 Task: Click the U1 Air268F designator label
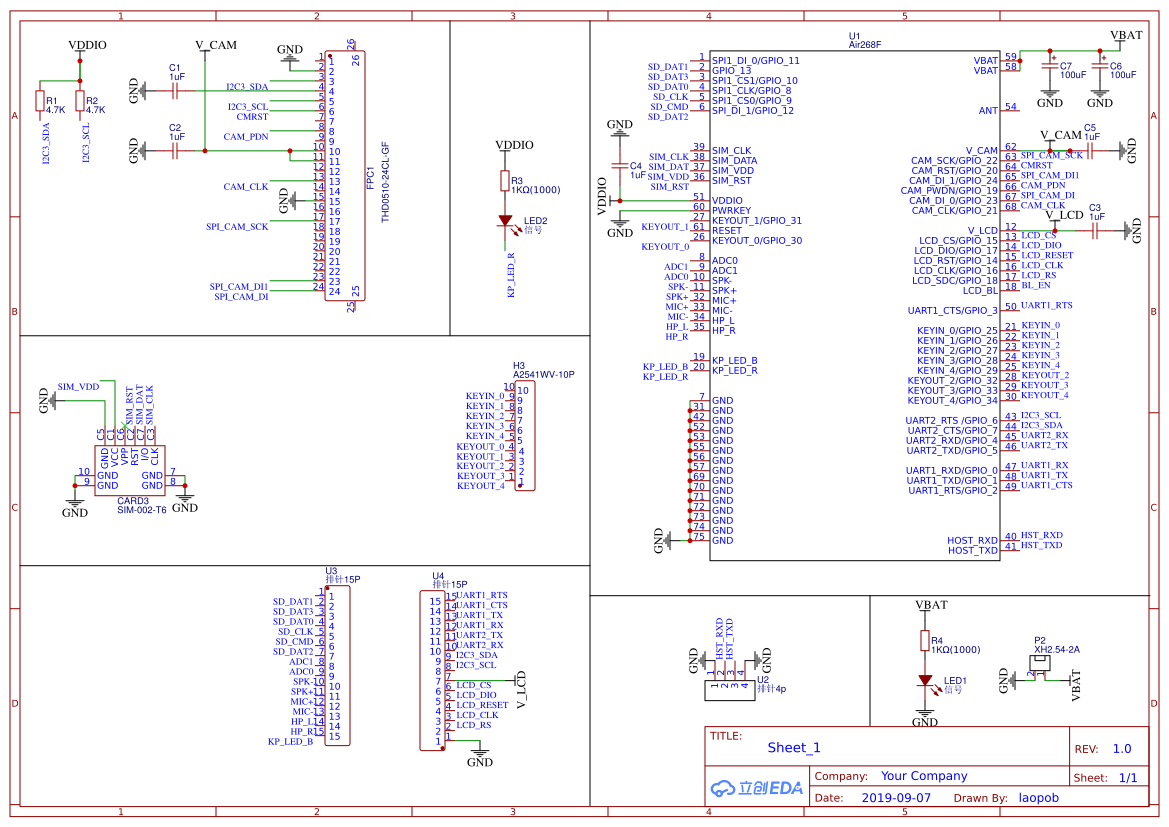pyautogui.click(x=865, y=40)
